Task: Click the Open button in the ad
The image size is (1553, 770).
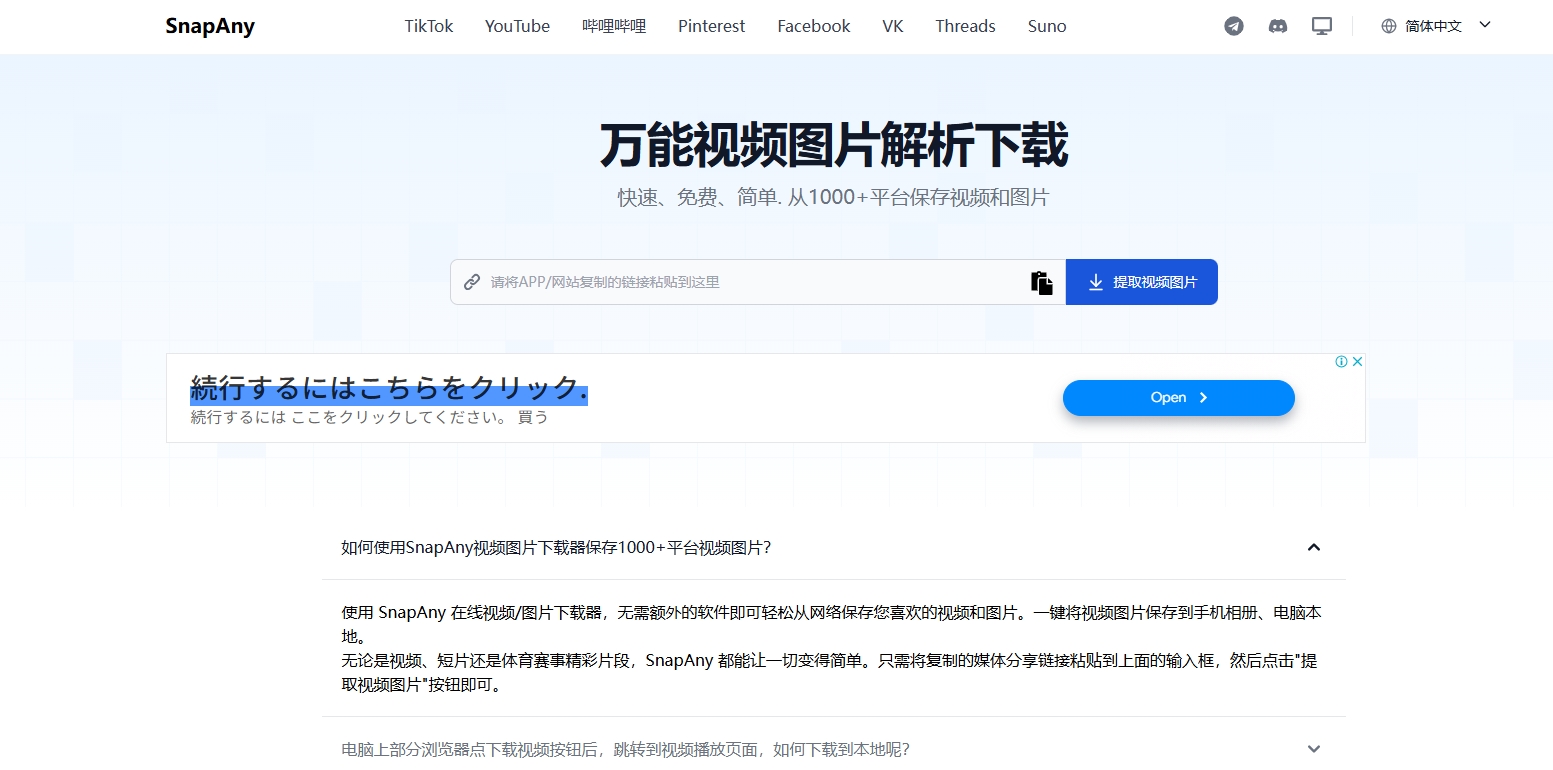Action: pyautogui.click(x=1179, y=398)
